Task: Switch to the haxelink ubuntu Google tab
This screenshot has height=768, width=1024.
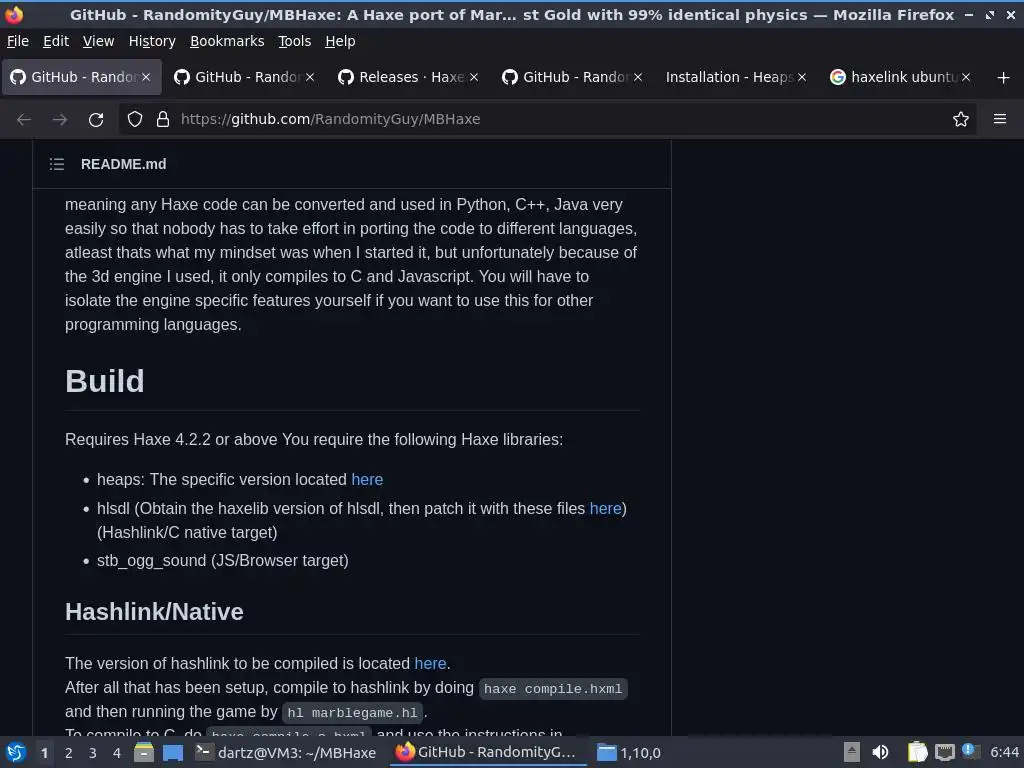Action: pyautogui.click(x=900, y=77)
